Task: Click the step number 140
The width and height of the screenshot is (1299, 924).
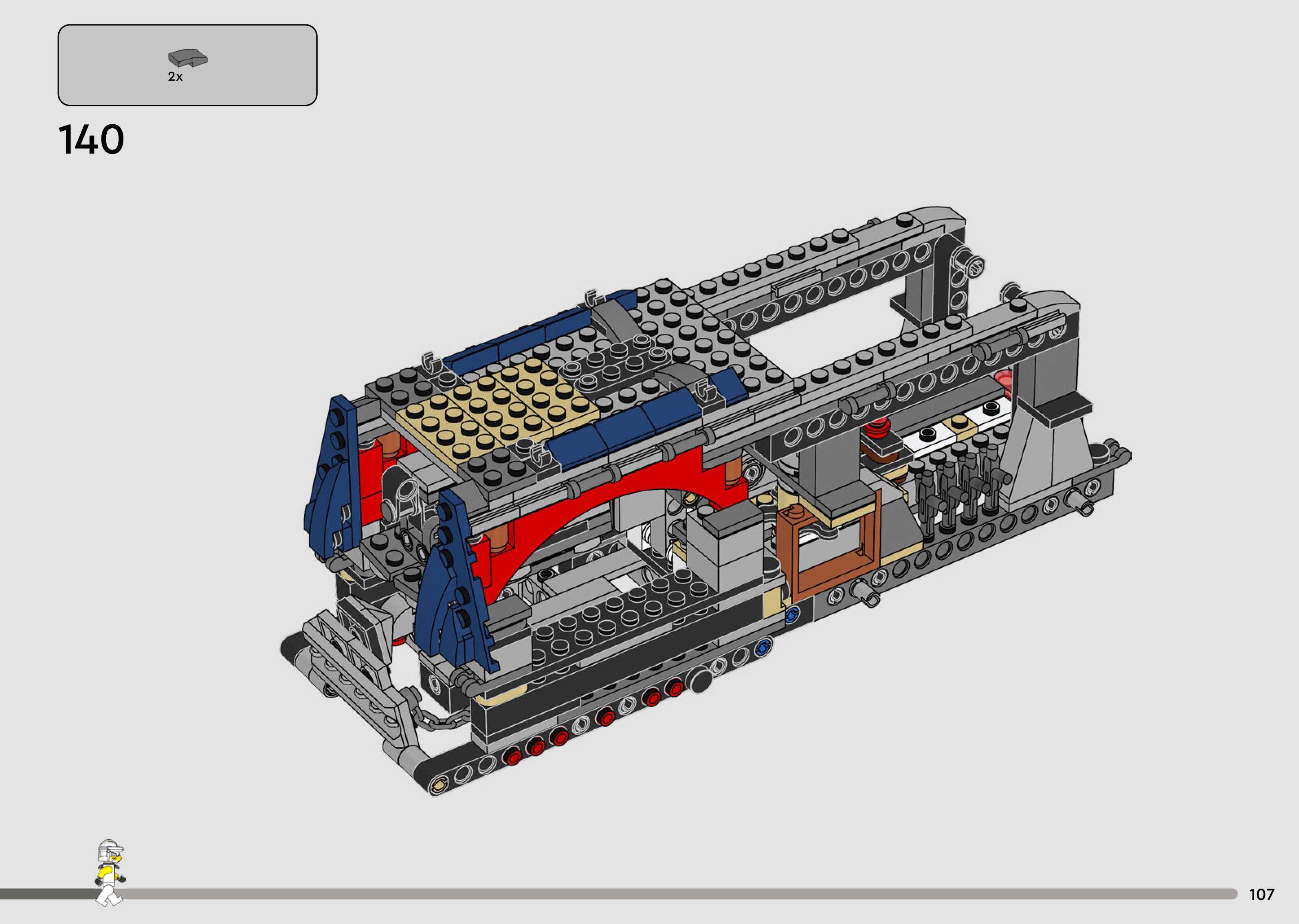Action: (x=92, y=139)
